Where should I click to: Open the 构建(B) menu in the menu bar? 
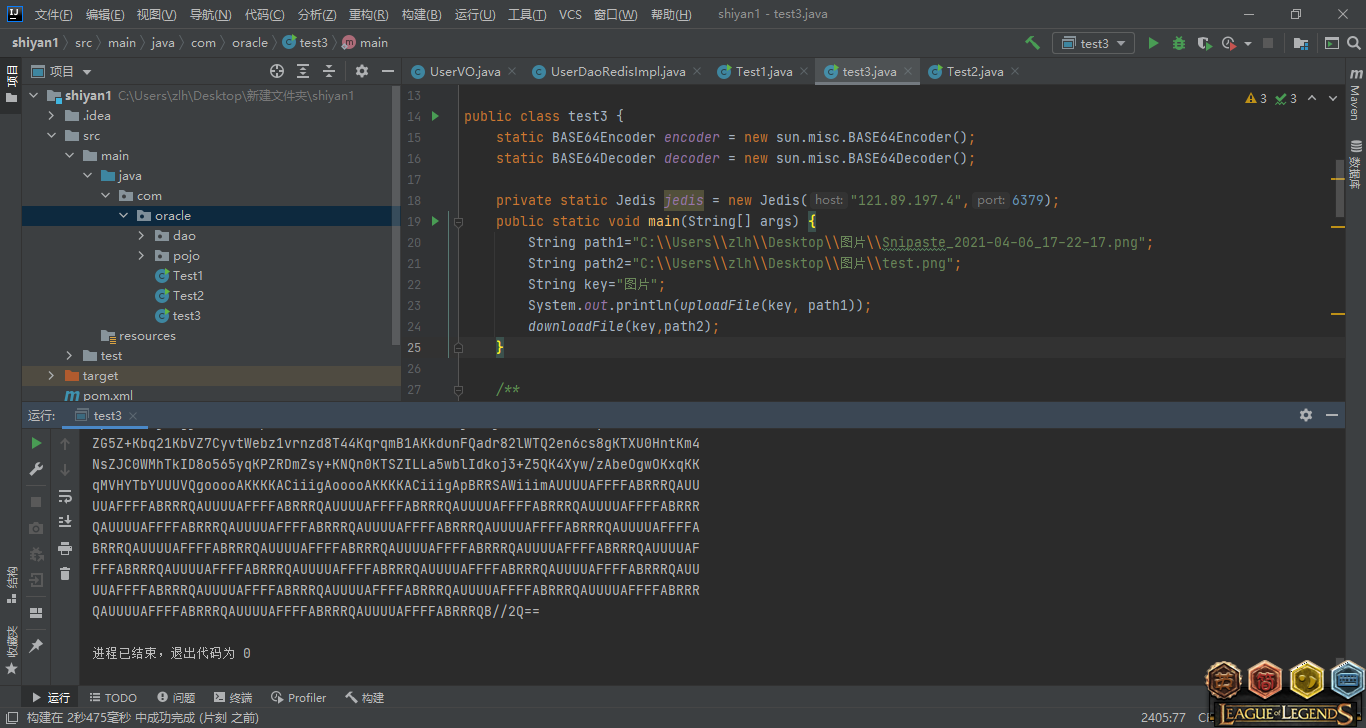(420, 15)
